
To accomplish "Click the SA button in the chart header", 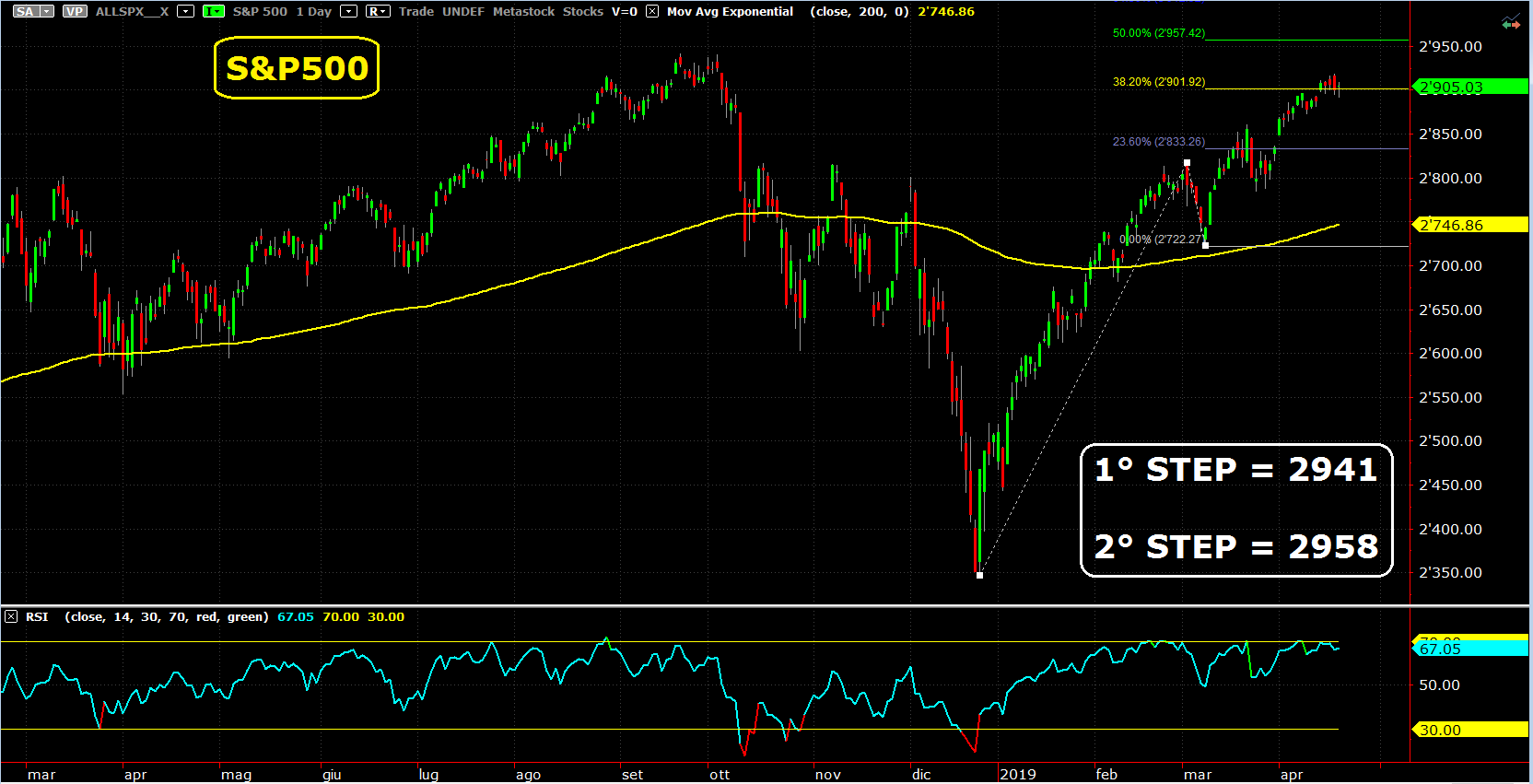I will (25, 12).
